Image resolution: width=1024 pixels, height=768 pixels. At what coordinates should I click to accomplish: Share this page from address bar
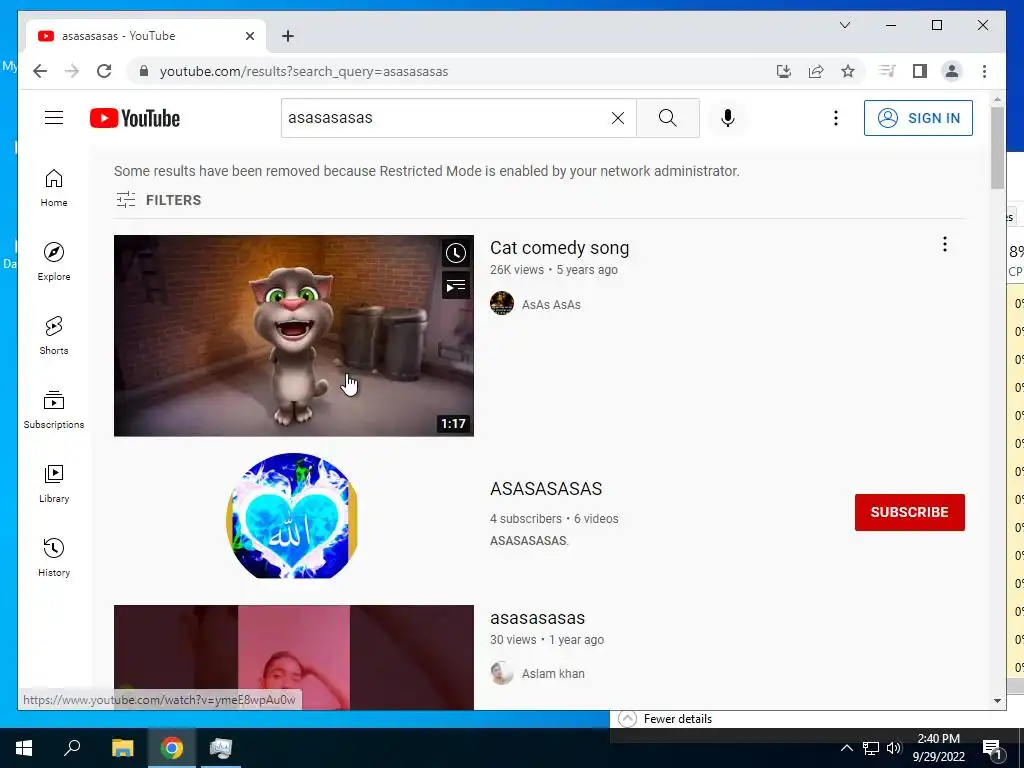[816, 71]
